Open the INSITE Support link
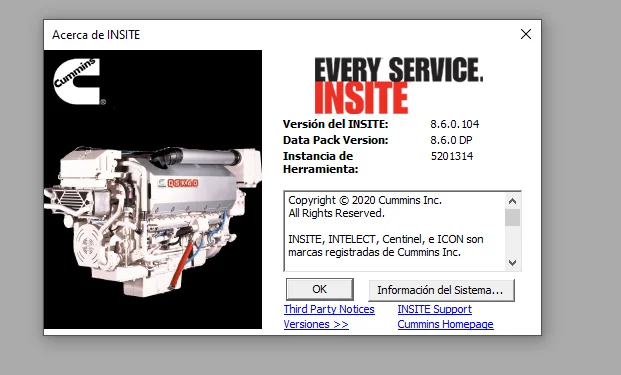This screenshot has height=375, width=621. tap(434, 309)
